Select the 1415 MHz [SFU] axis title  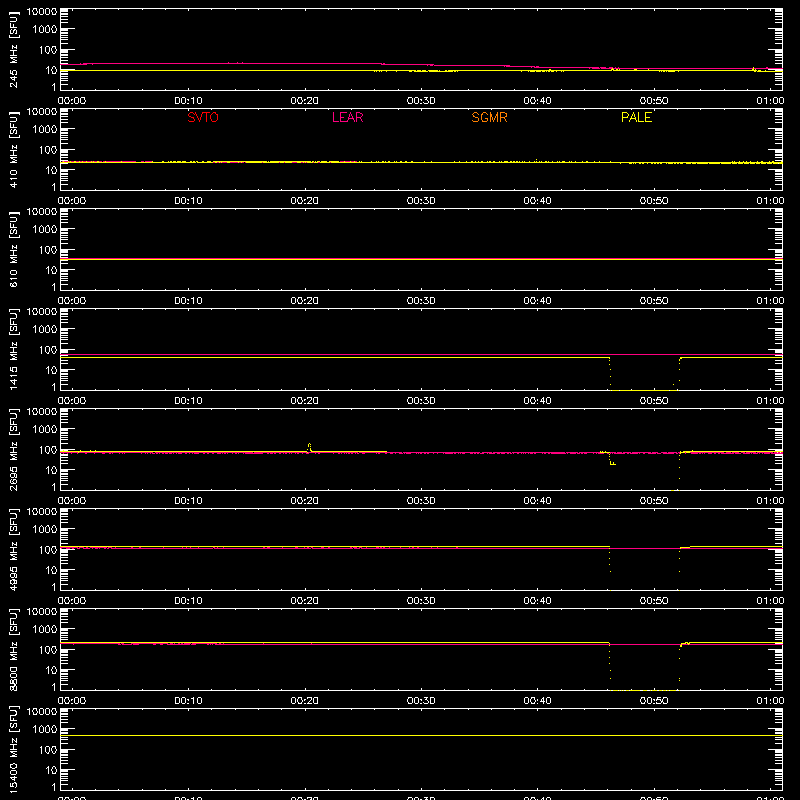click(14, 349)
